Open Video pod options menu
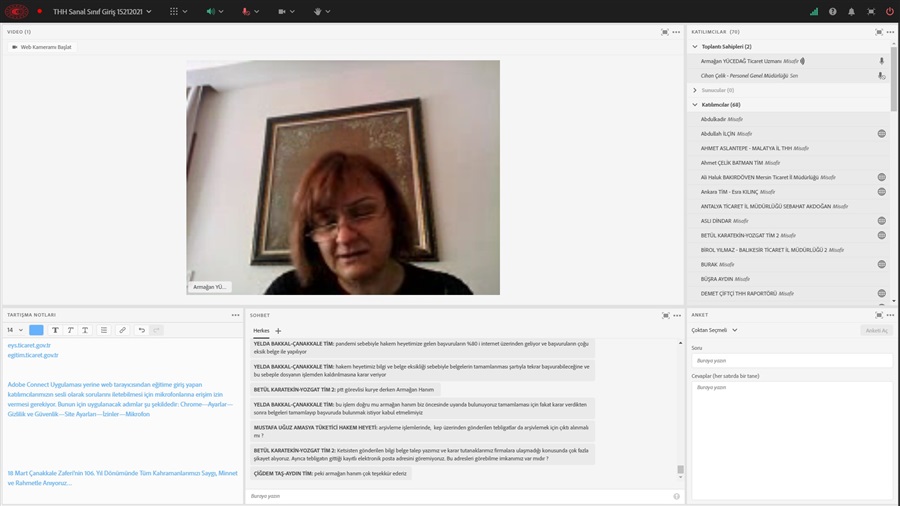This screenshot has width=900, height=506. click(676, 32)
